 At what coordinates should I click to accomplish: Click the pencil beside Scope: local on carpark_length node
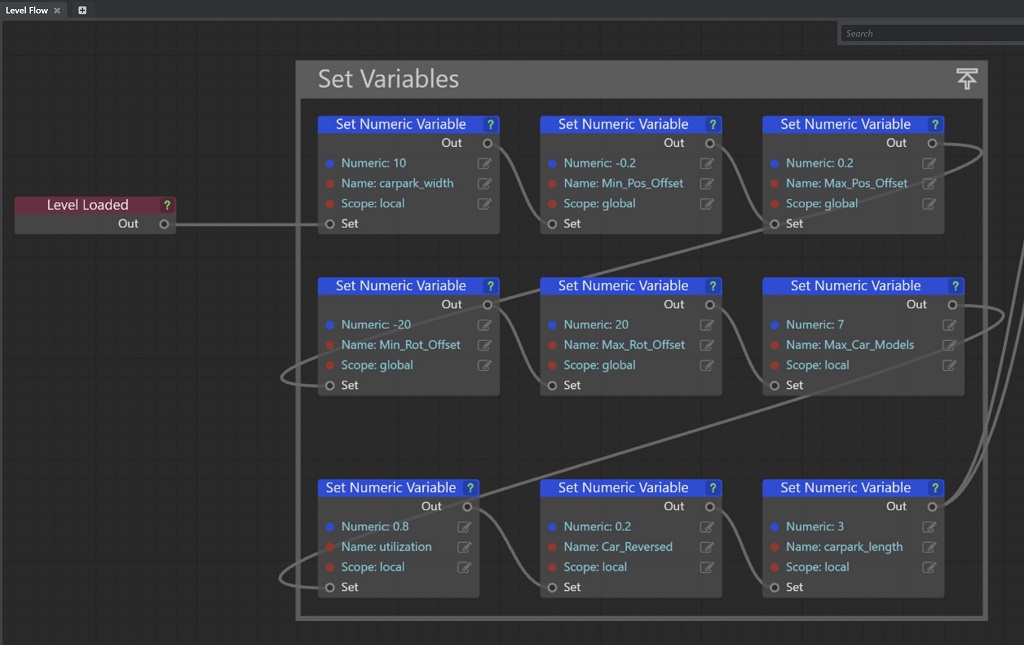[929, 567]
